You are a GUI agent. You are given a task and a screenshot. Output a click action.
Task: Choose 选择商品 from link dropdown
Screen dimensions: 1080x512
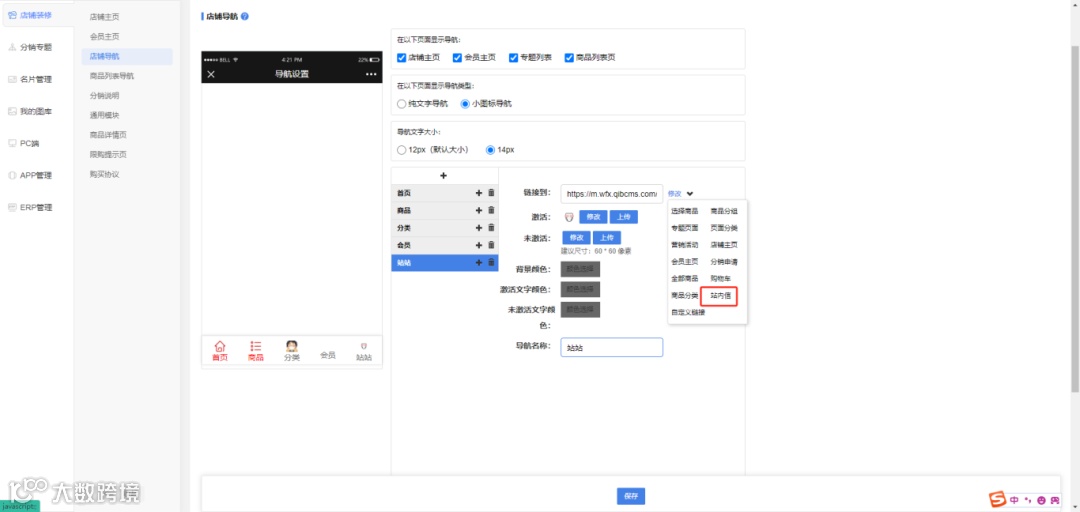685,211
